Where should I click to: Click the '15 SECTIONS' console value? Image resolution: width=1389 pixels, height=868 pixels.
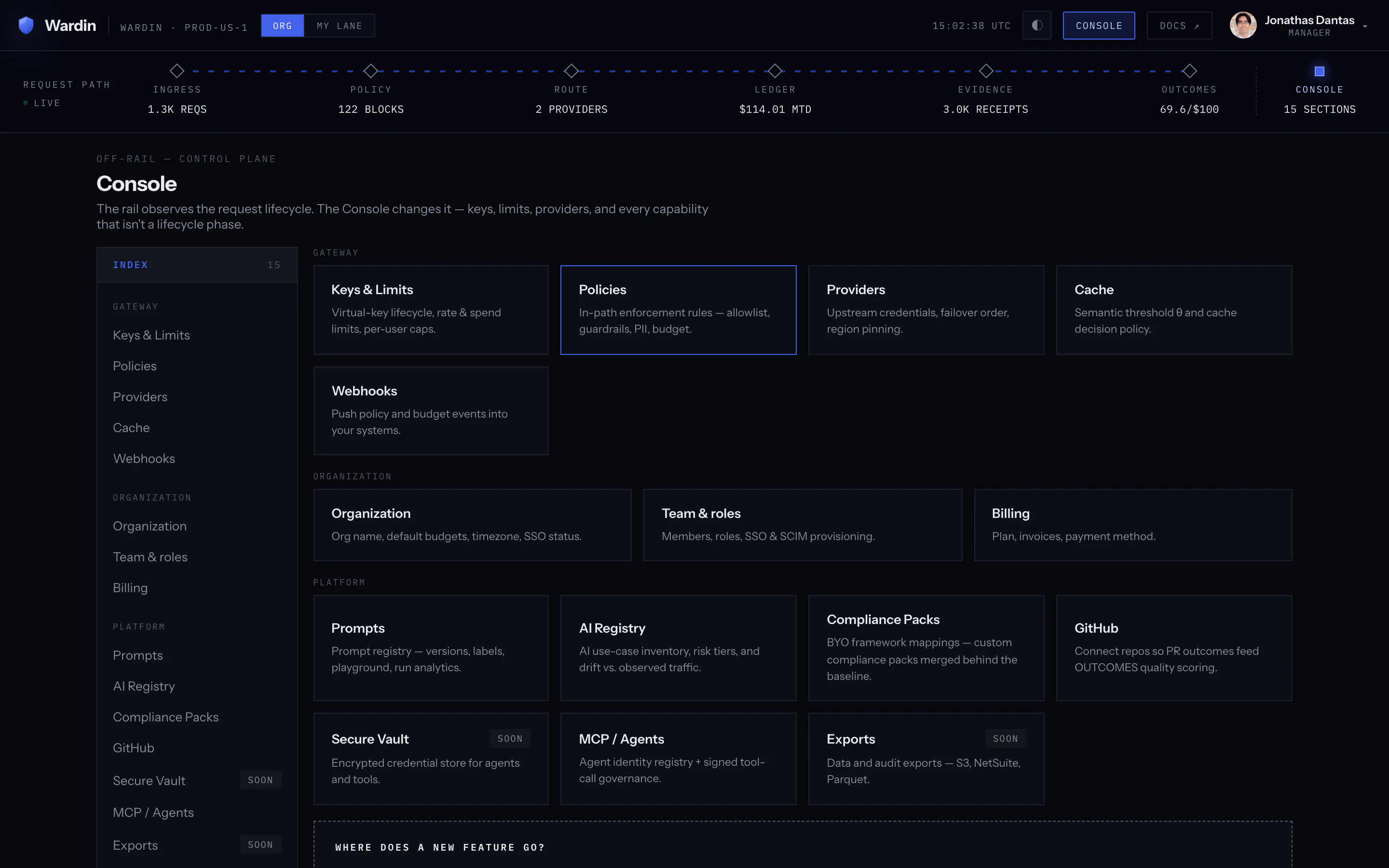pyautogui.click(x=1320, y=109)
